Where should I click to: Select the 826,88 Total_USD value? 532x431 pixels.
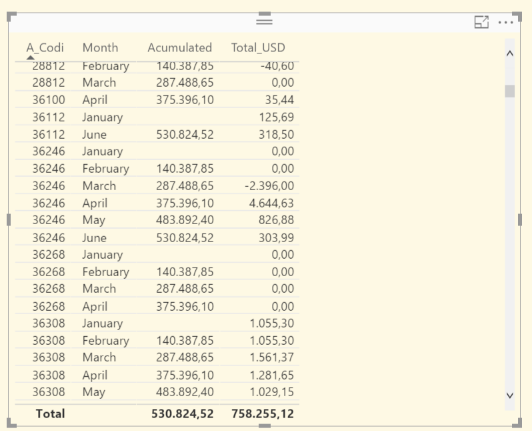(x=277, y=220)
